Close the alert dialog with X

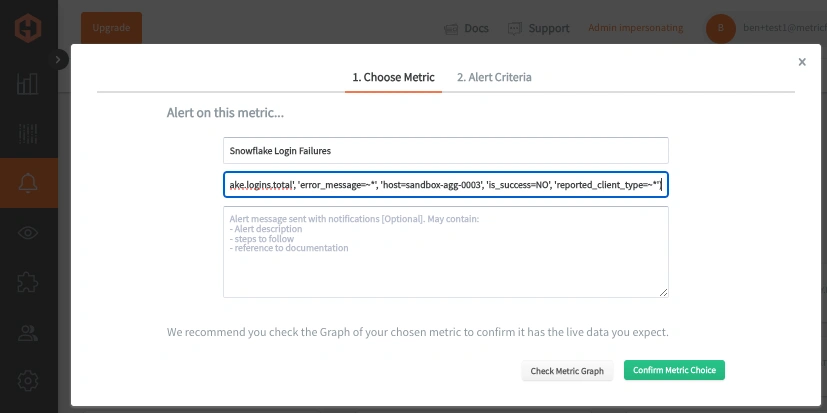802,62
